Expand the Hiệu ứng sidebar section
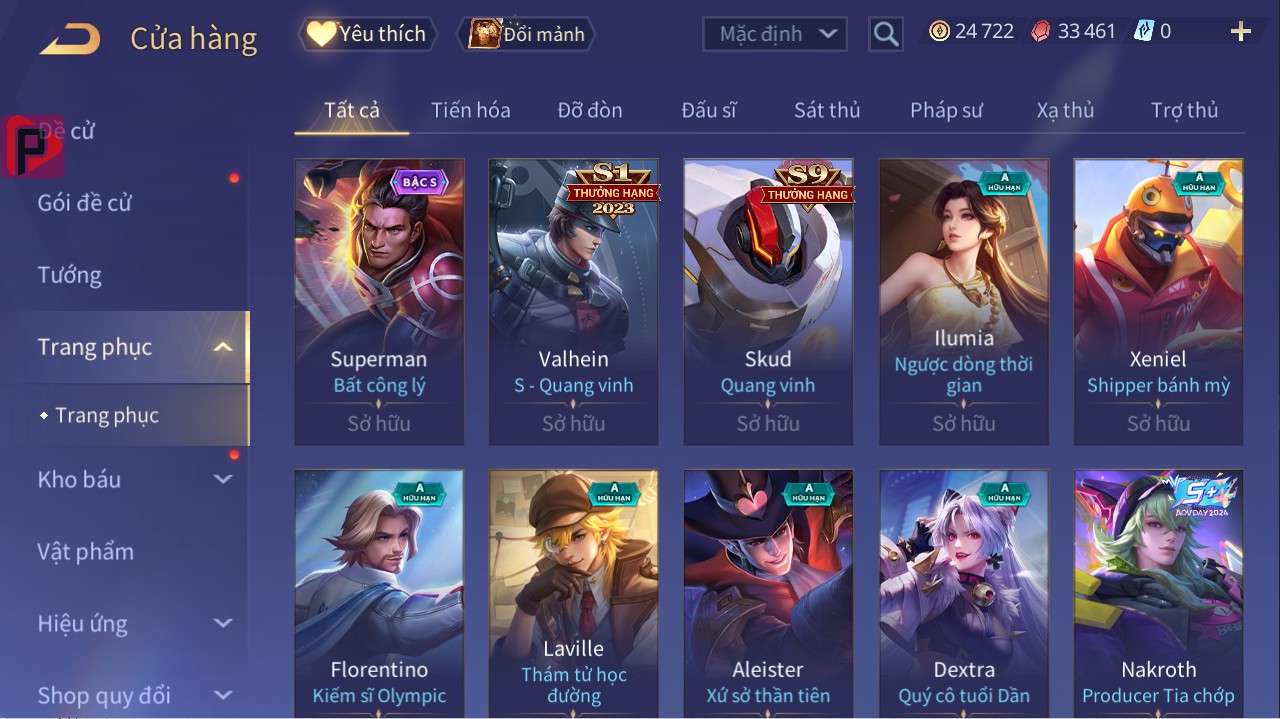The image size is (1280, 719). (x=223, y=623)
